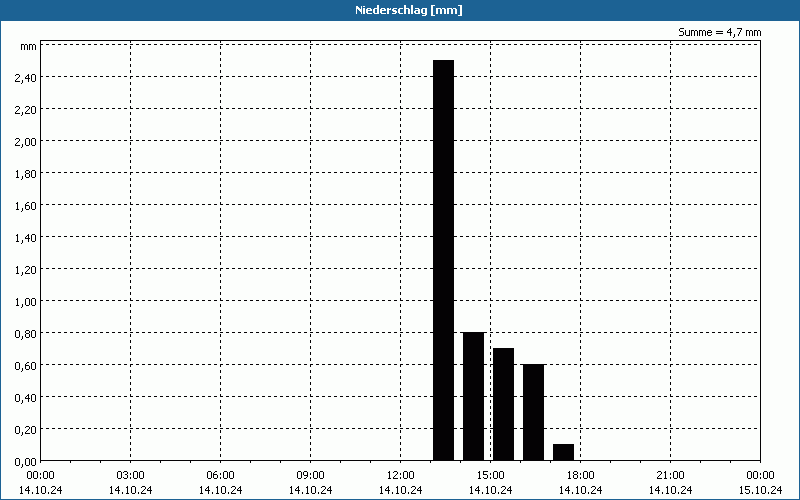Click the 1,60 y-axis label
Screen dimensions: 800x500
point(26,206)
